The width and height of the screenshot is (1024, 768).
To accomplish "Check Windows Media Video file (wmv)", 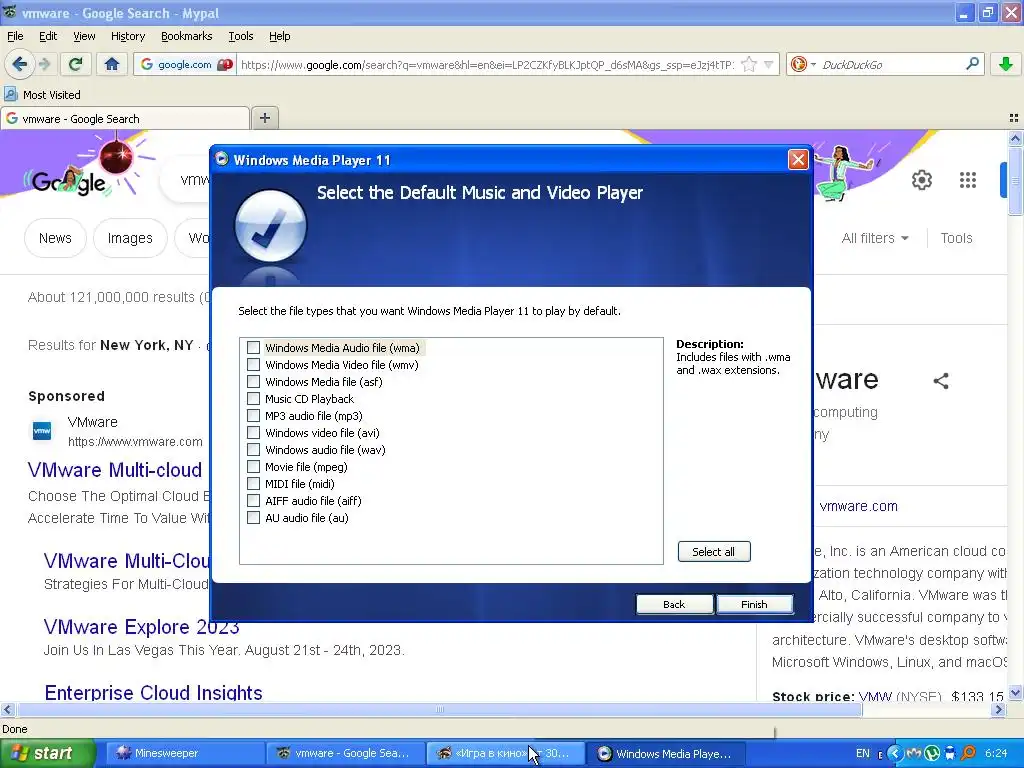I will click(x=253, y=364).
